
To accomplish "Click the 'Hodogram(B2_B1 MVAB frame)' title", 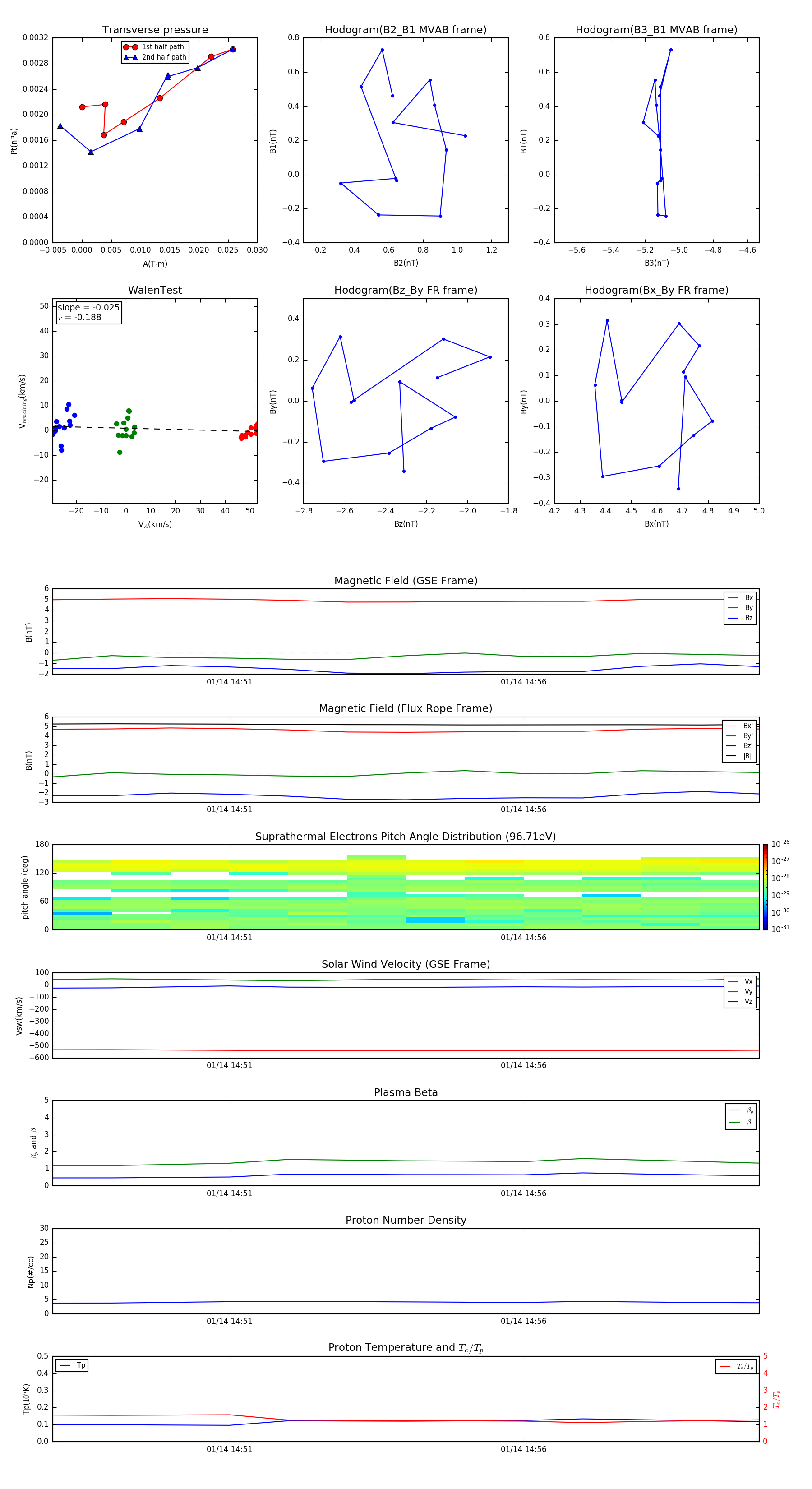I will click(406, 30).
